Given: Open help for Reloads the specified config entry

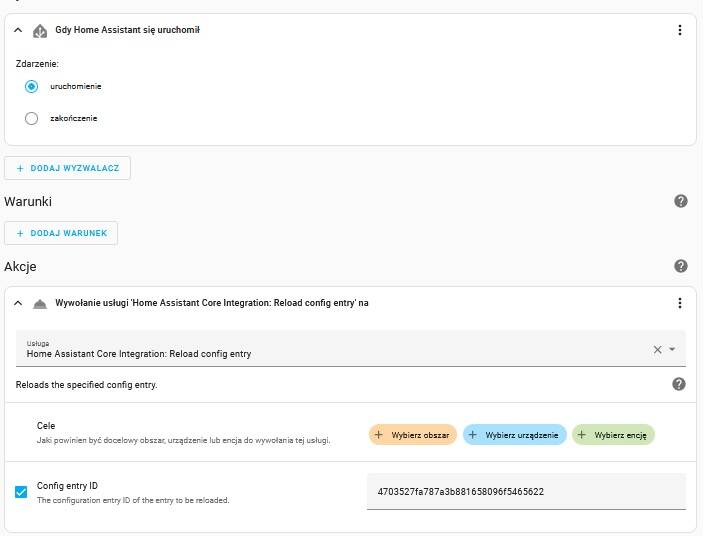Looking at the screenshot, I should click(679, 384).
